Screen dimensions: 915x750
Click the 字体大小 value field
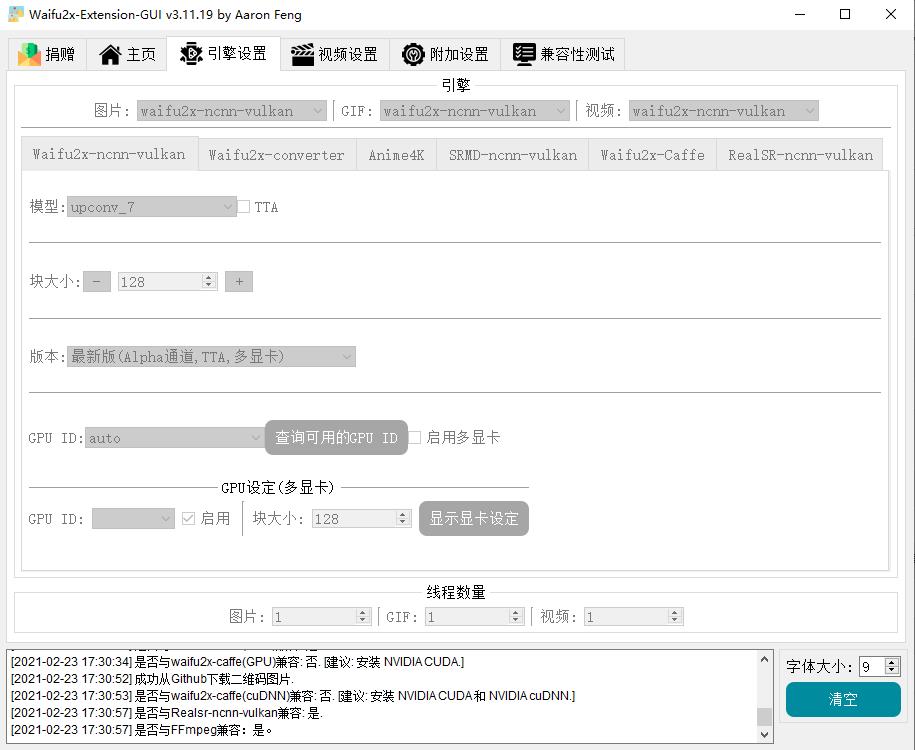[x=872, y=667]
